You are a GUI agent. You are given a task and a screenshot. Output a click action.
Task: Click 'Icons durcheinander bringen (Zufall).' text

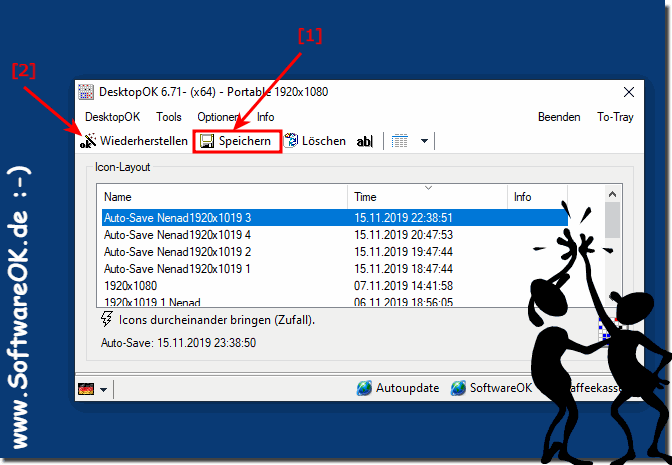217,320
